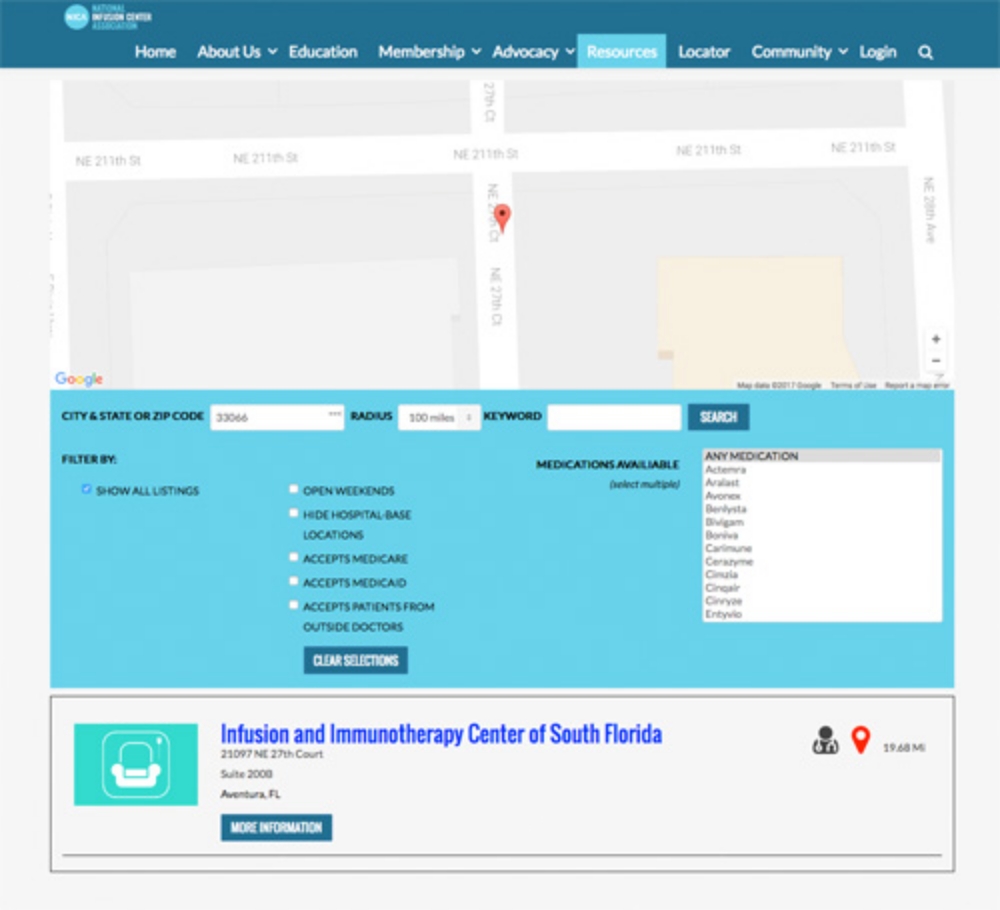Image resolution: width=1000 pixels, height=910 pixels.
Task: Zoom out the map with minus
Action: (936, 361)
